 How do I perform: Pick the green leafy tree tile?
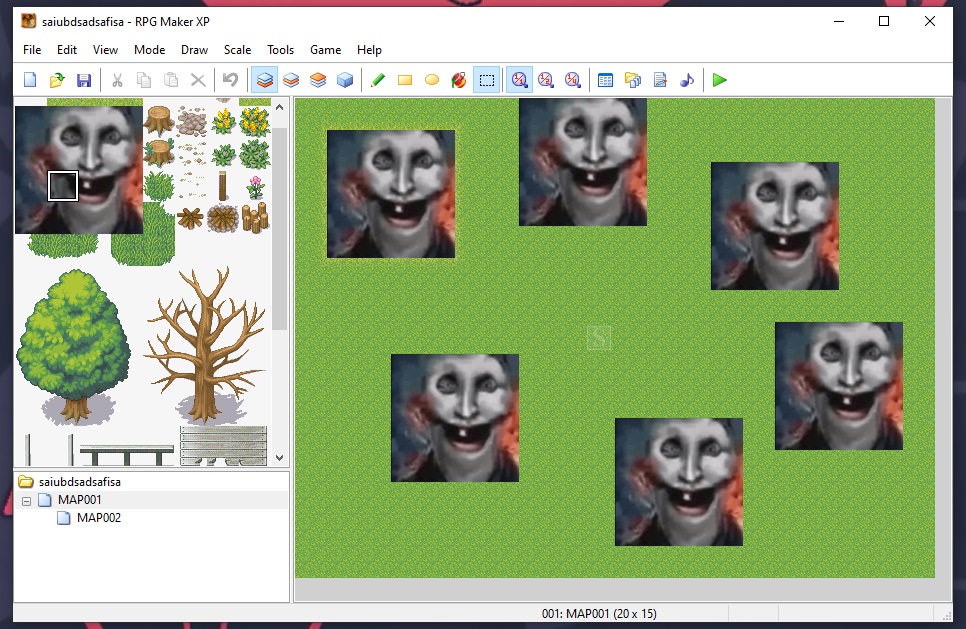point(73,347)
